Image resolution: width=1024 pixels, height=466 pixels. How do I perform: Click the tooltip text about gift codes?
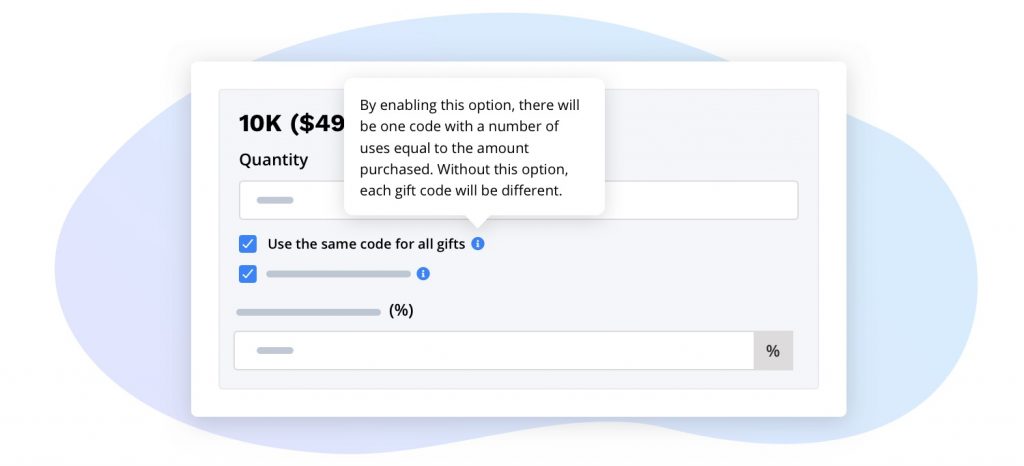pyautogui.click(x=470, y=147)
